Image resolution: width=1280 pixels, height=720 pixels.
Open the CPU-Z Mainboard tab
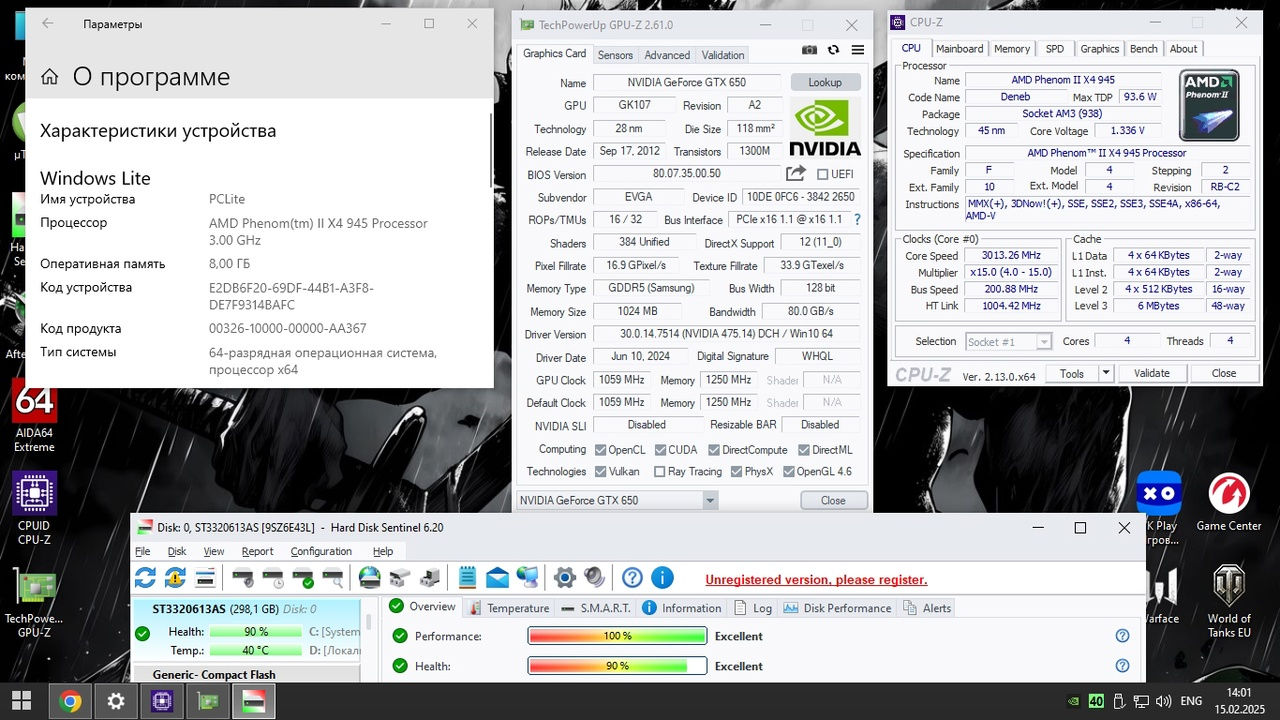(959, 49)
